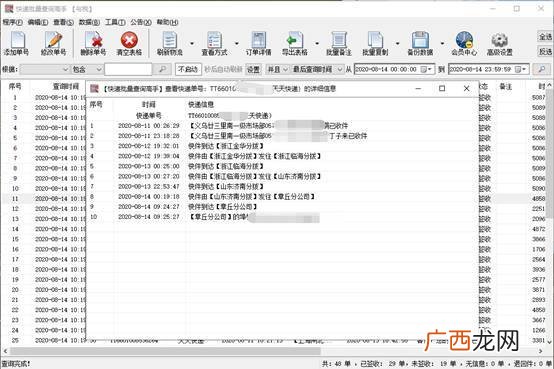Select the 快件到达【章丘分公司】 entry
554x369 pixels.
[223, 206]
